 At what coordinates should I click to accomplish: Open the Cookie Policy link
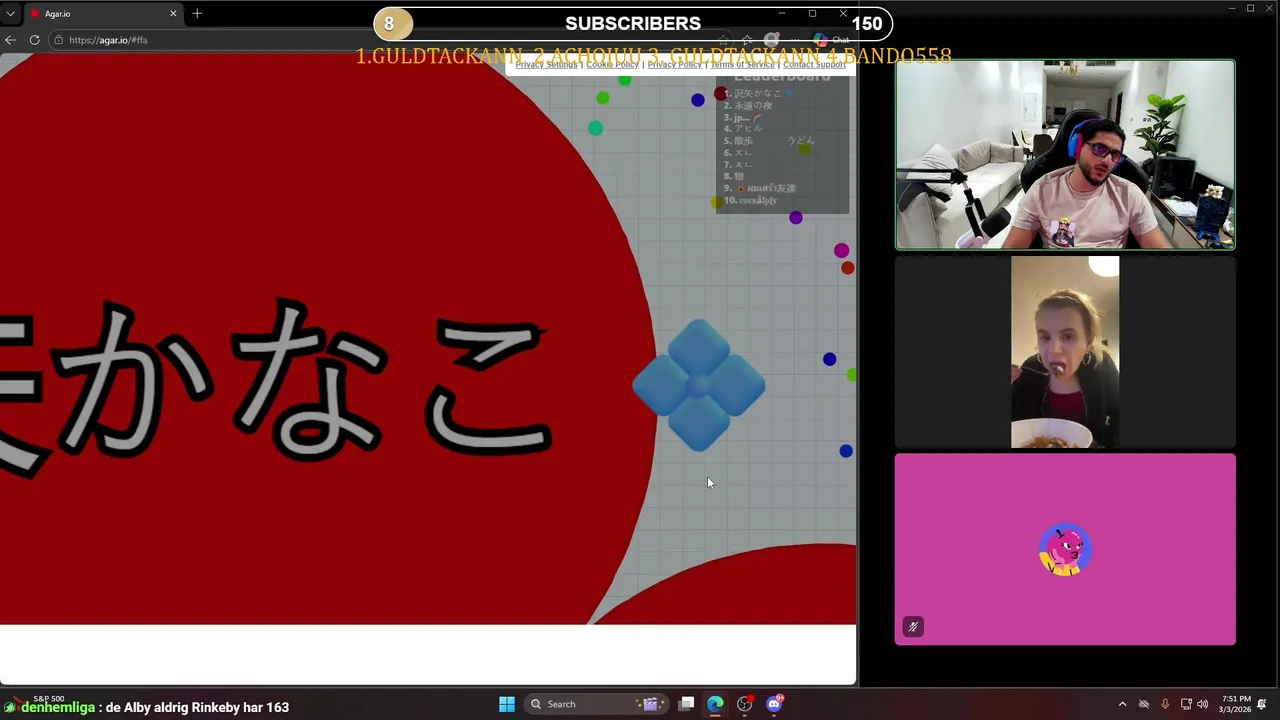click(x=612, y=65)
